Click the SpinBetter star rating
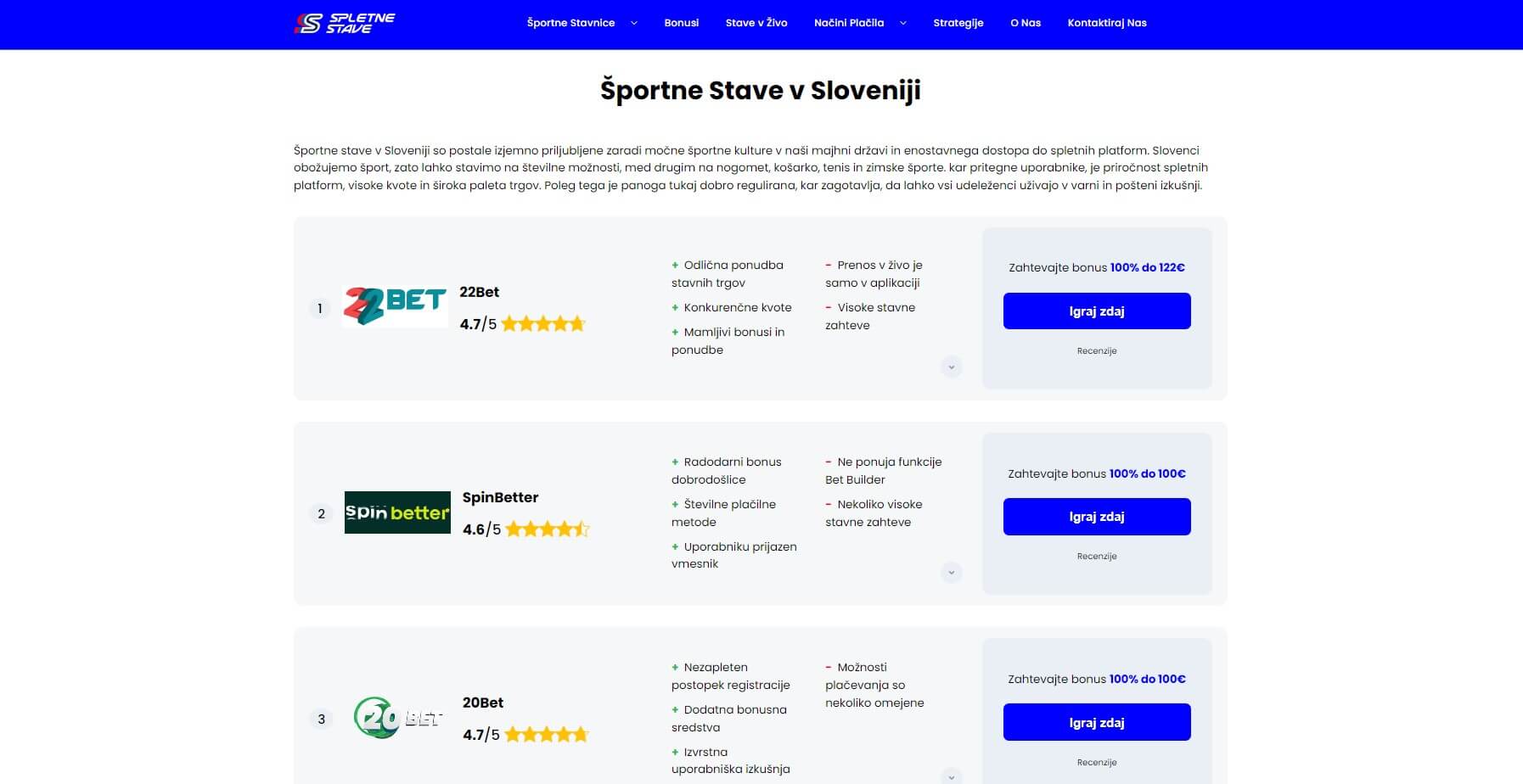The width and height of the screenshot is (1523, 784). (x=548, y=529)
